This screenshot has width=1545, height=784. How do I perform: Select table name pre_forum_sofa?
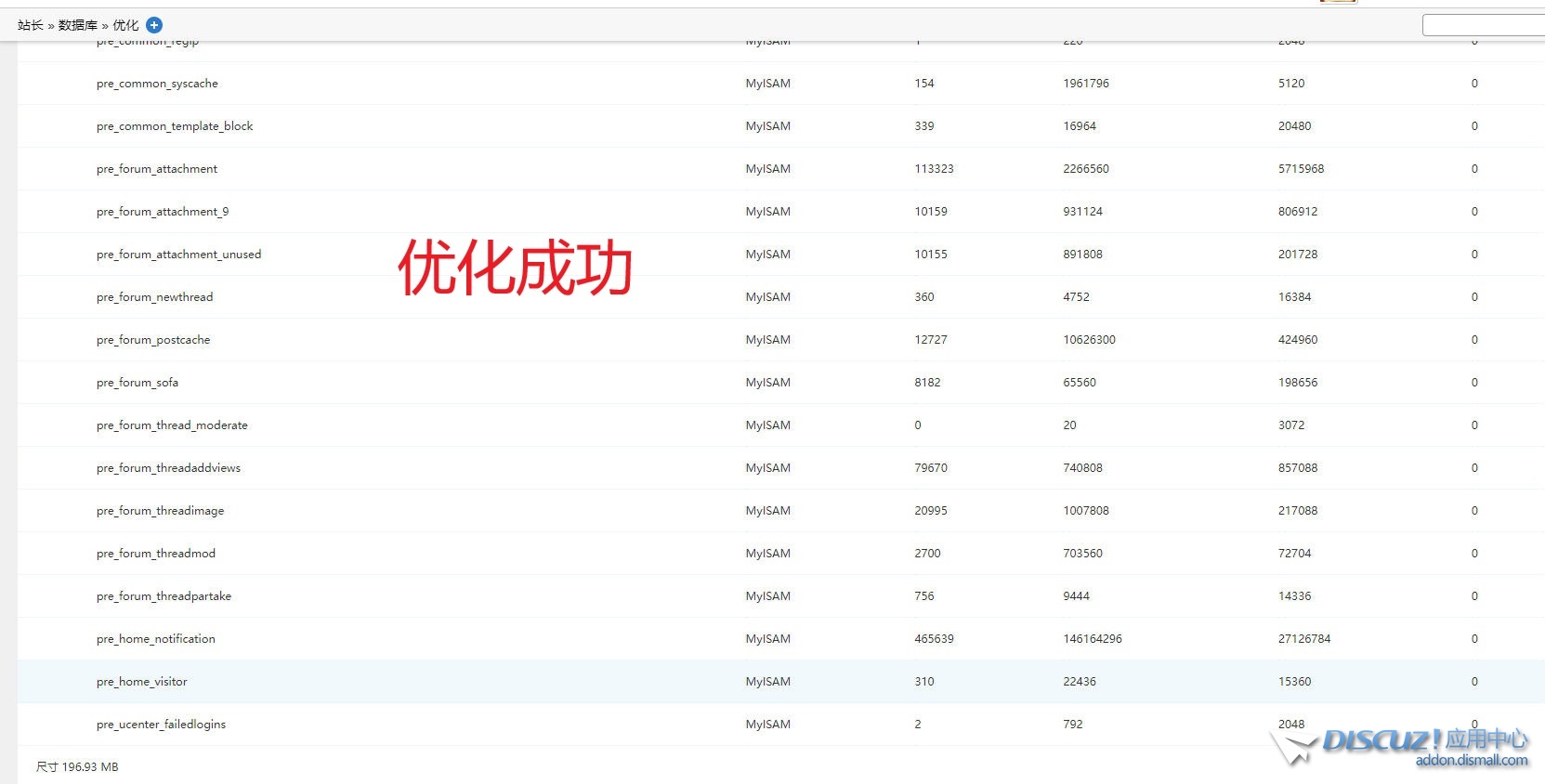(137, 383)
